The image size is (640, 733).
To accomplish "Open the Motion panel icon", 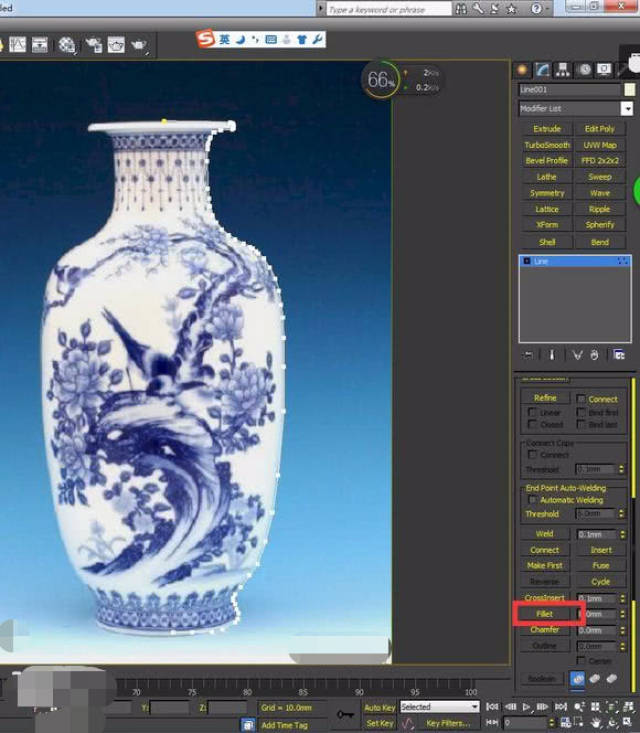I will pos(583,69).
